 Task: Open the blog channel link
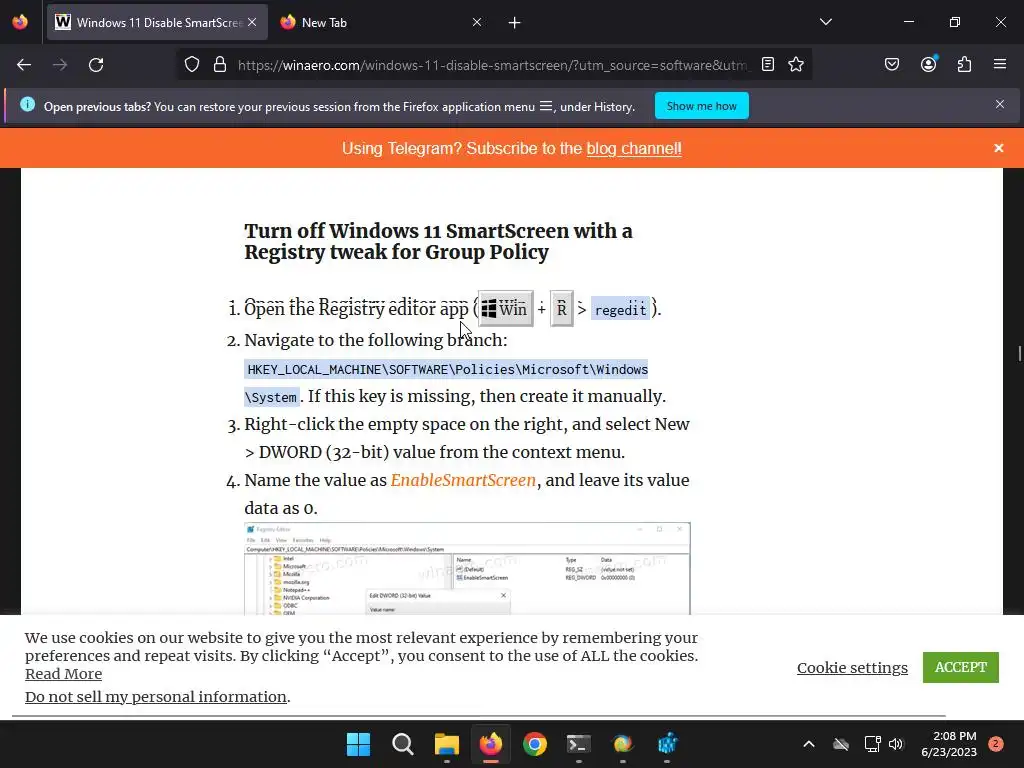point(633,149)
